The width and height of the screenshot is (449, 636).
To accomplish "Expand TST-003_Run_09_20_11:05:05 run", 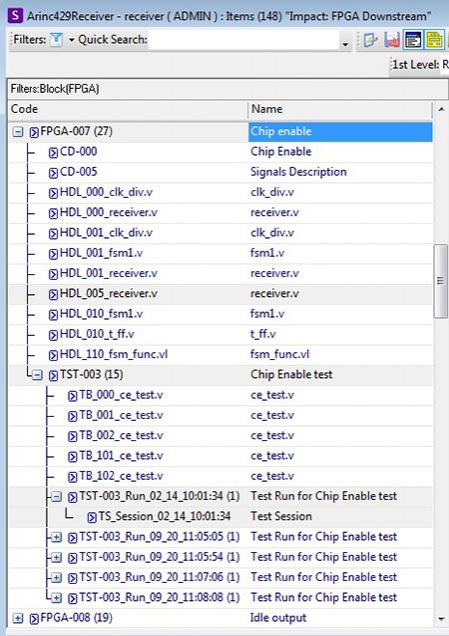I will click(56, 537).
